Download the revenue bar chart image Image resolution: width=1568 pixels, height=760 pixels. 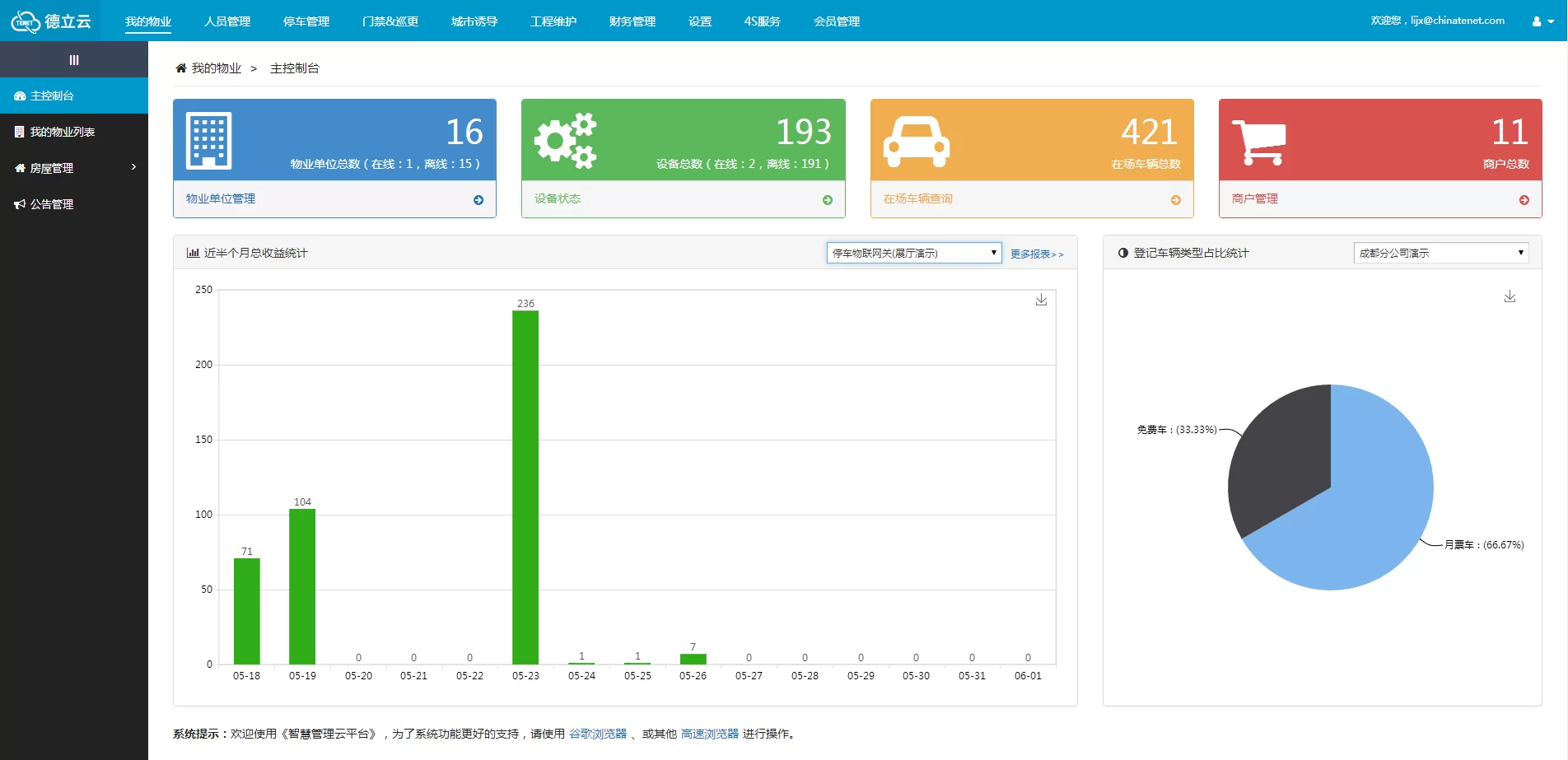[1041, 300]
